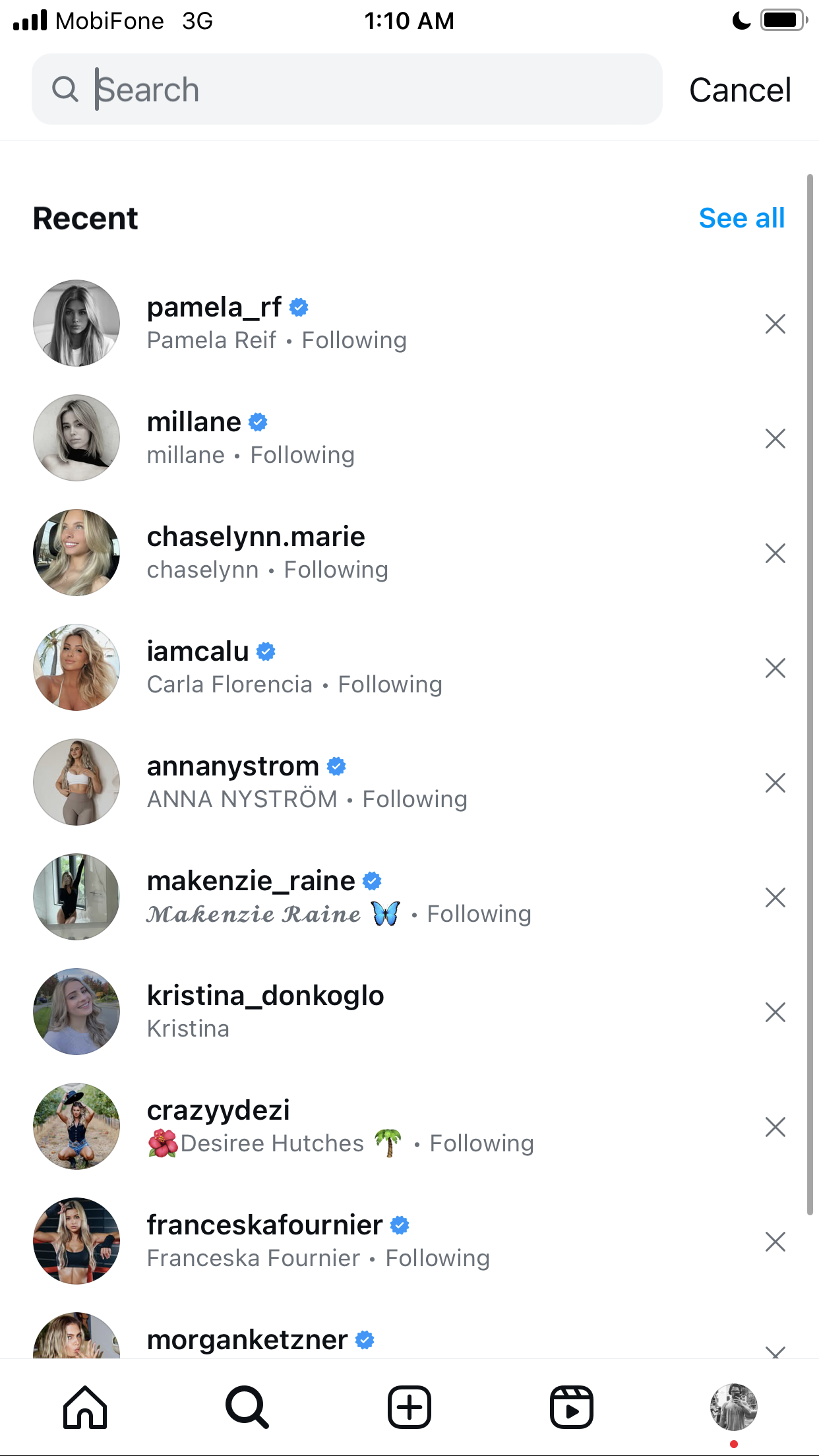Remove kristina_donkoglo from recent searches
Image resolution: width=819 pixels, height=1456 pixels.
[x=775, y=1012]
